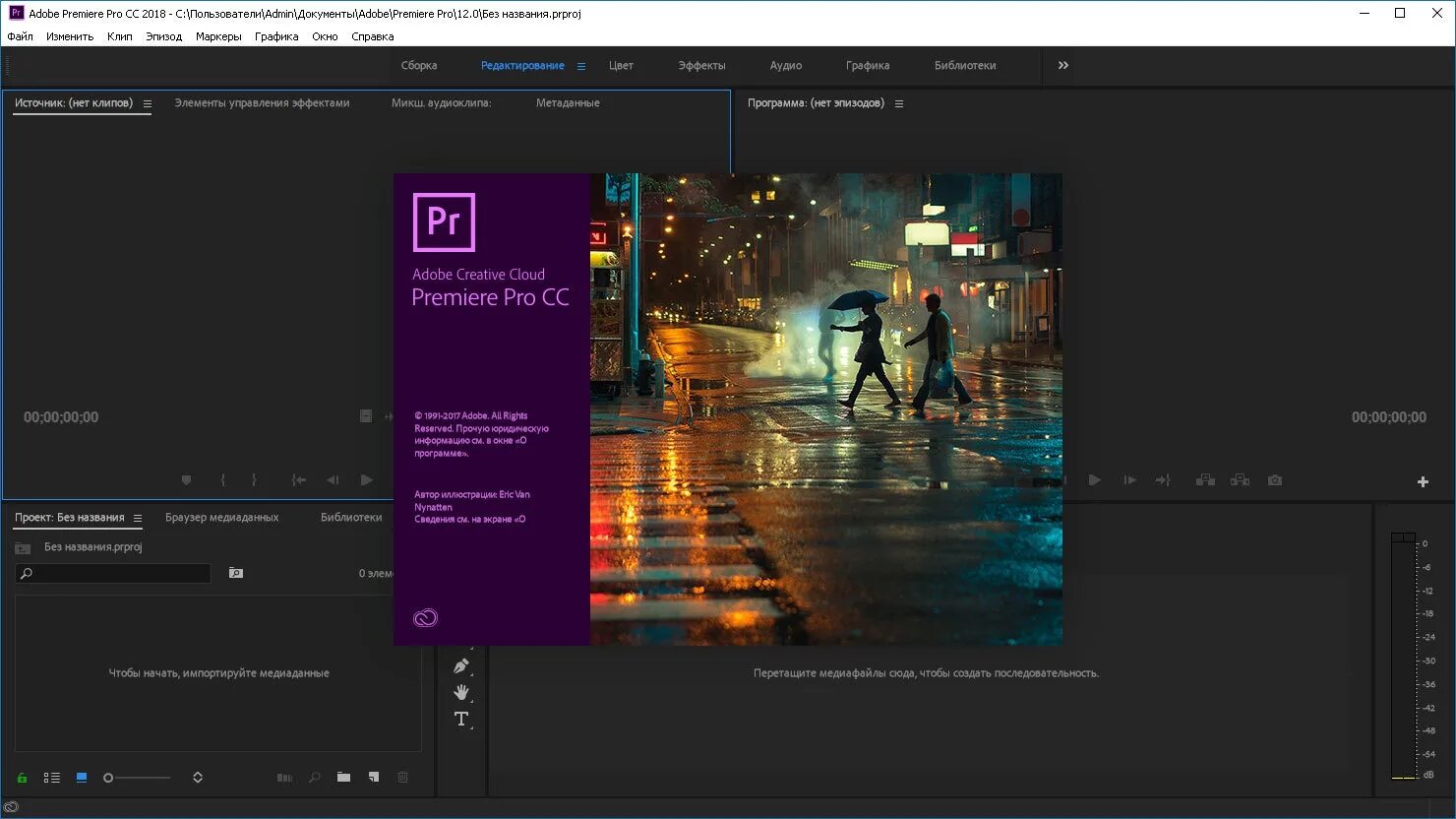This screenshot has width=1456, height=819.
Task: Switch to Цвет workspace
Action: [x=621, y=66]
